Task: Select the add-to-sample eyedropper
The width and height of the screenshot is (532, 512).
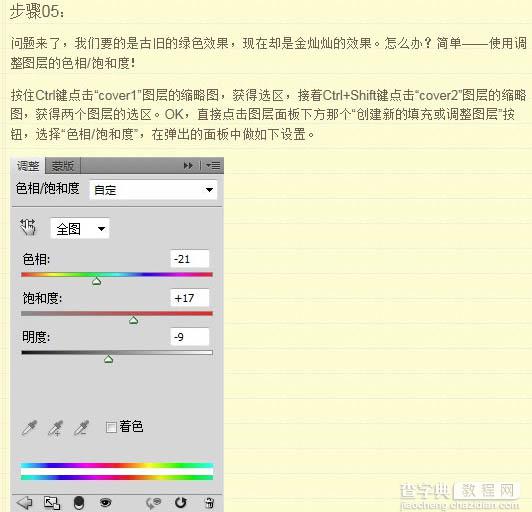Action: coord(55,428)
